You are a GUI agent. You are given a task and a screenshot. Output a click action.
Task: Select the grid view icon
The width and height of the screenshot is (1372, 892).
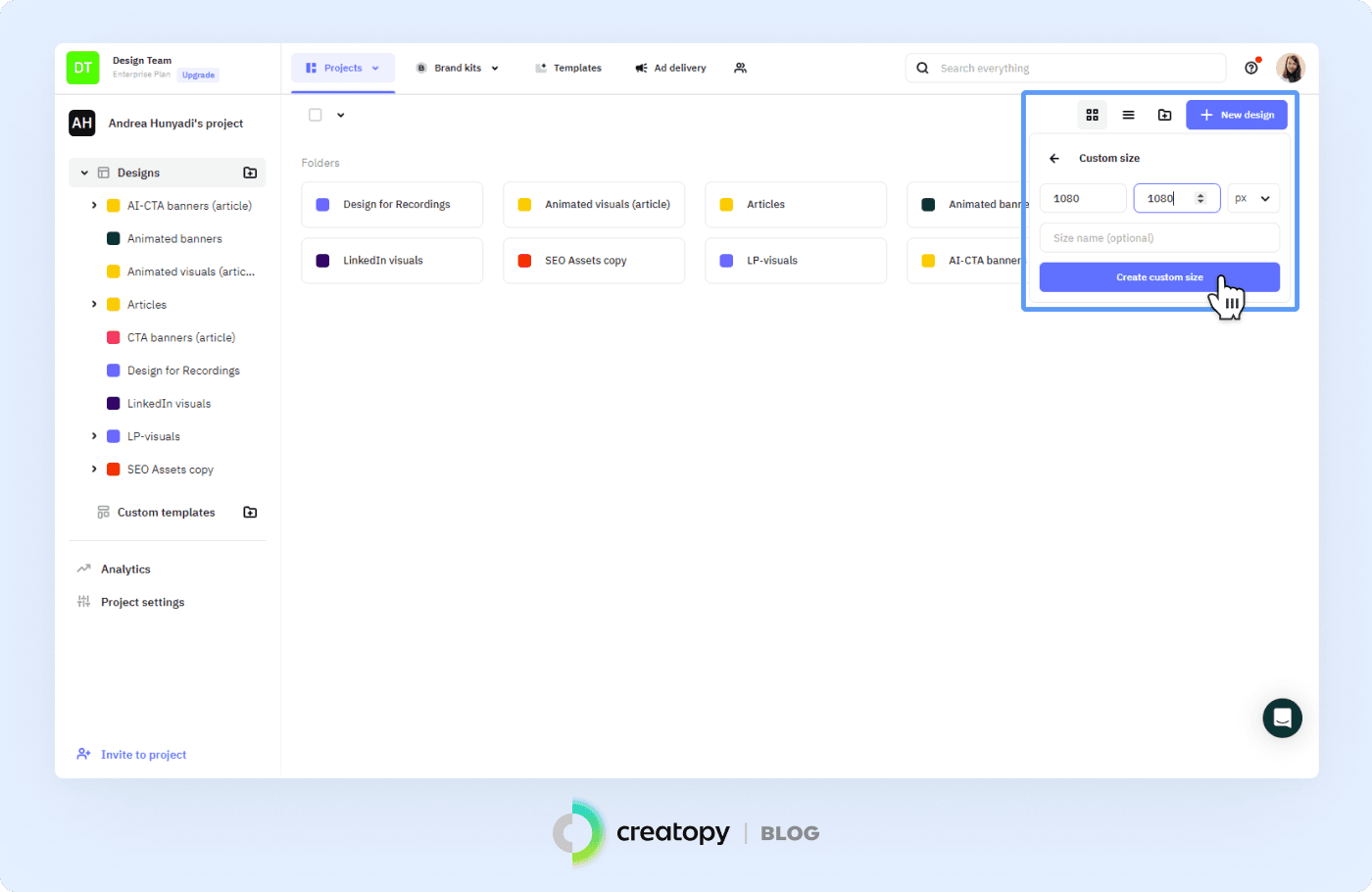1092,115
